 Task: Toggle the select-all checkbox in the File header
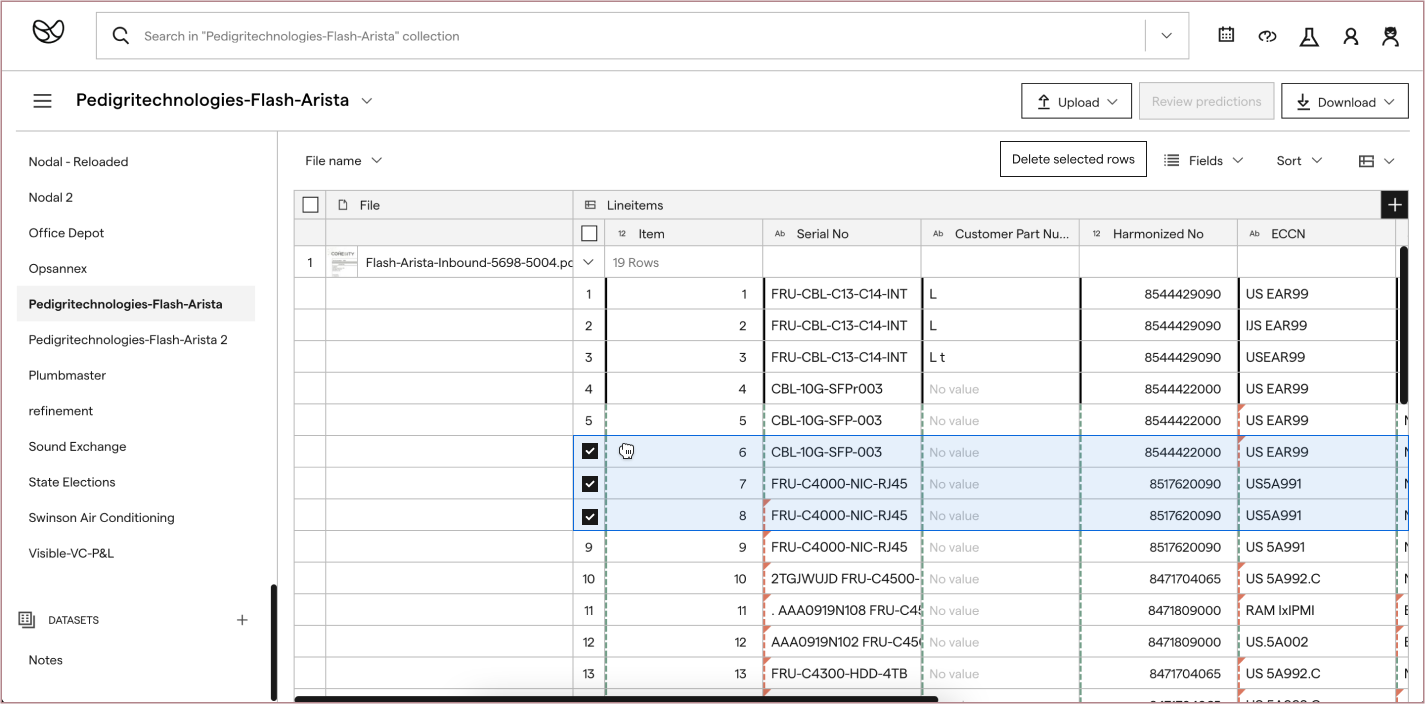(x=310, y=204)
